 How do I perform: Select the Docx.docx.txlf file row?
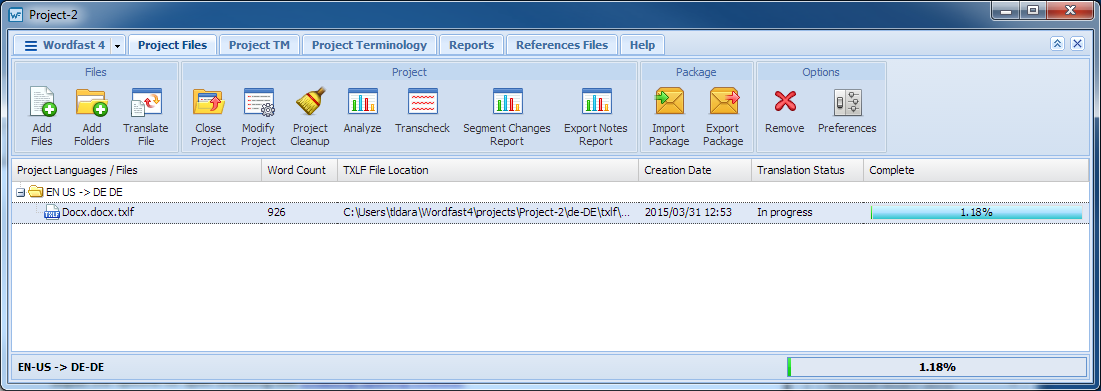click(x=550, y=212)
